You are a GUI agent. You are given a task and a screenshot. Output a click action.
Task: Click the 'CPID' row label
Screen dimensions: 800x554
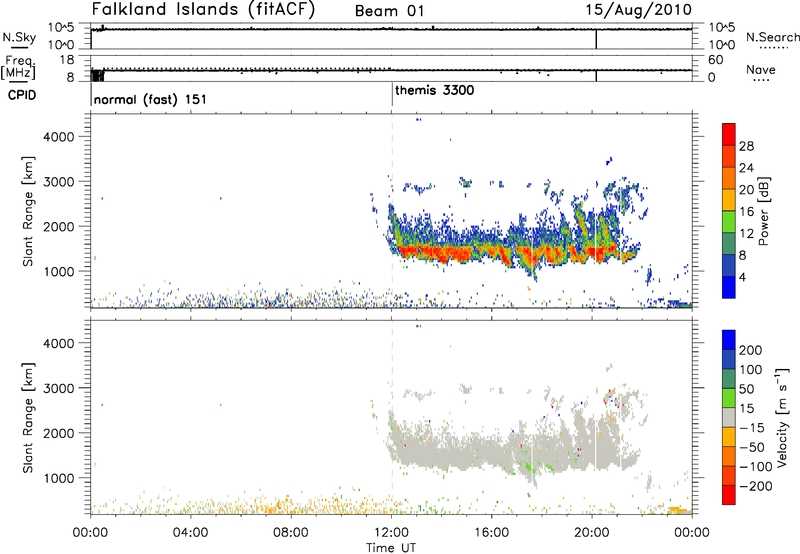(x=22, y=95)
